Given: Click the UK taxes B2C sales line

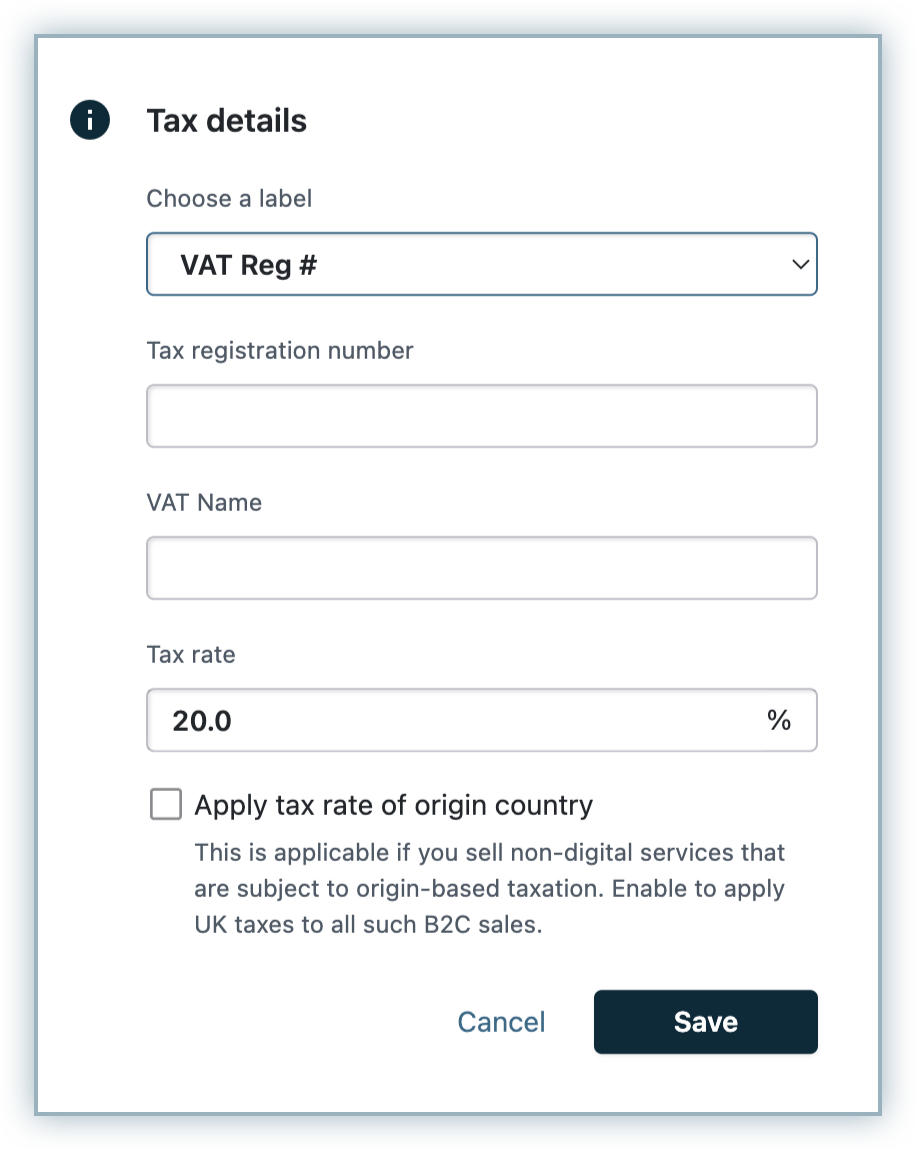Looking at the screenshot, I should coord(368,925).
